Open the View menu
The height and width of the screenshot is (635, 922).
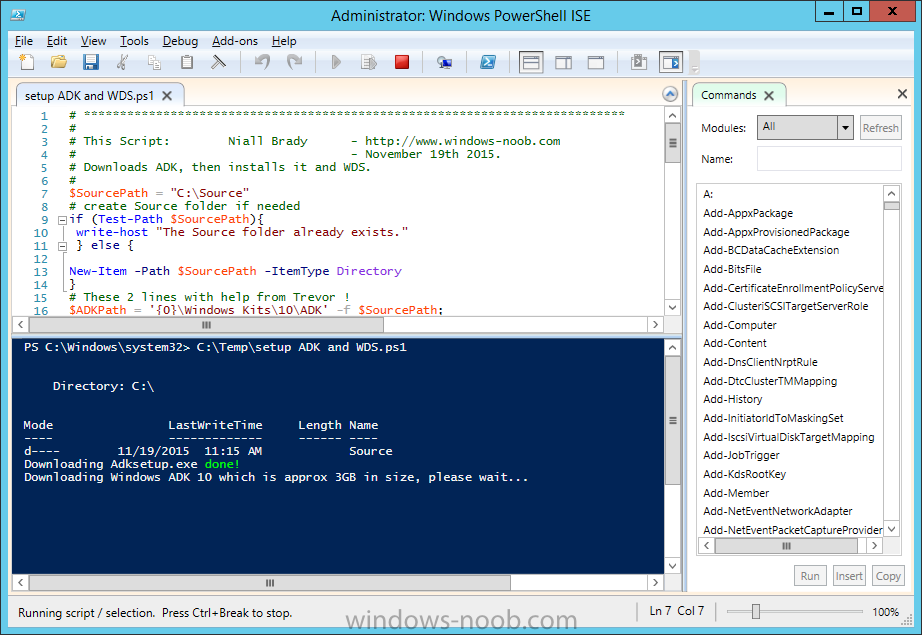click(93, 41)
